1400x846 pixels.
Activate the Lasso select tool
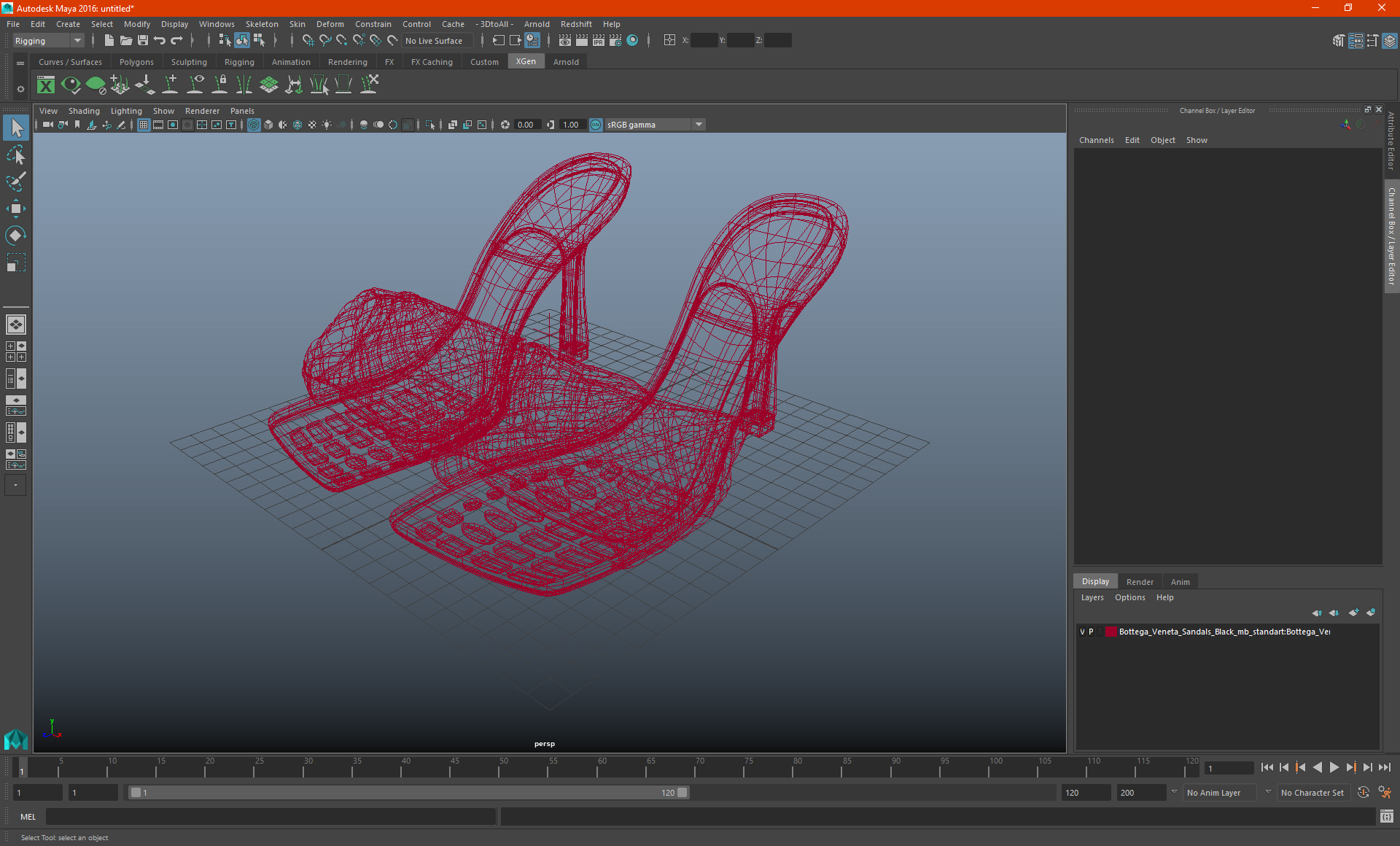coord(15,155)
